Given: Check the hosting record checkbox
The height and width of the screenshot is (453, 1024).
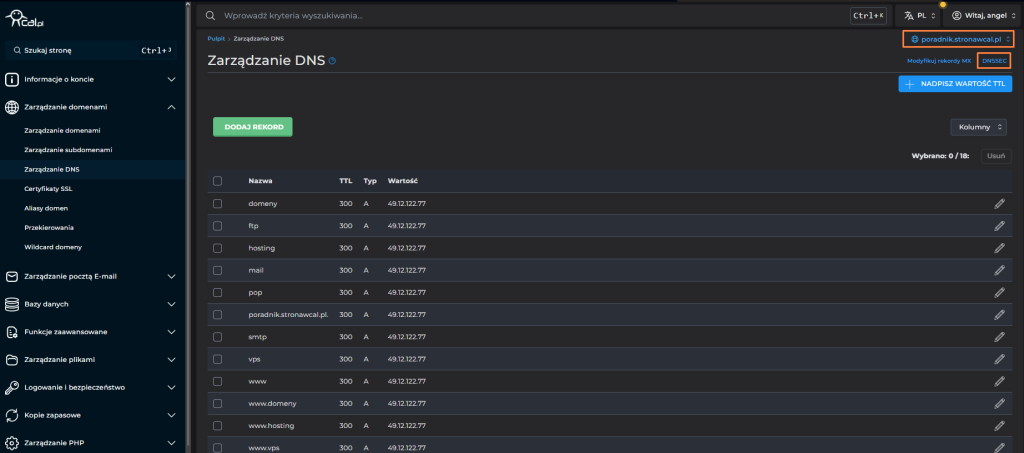Looking at the screenshot, I should pyautogui.click(x=217, y=248).
